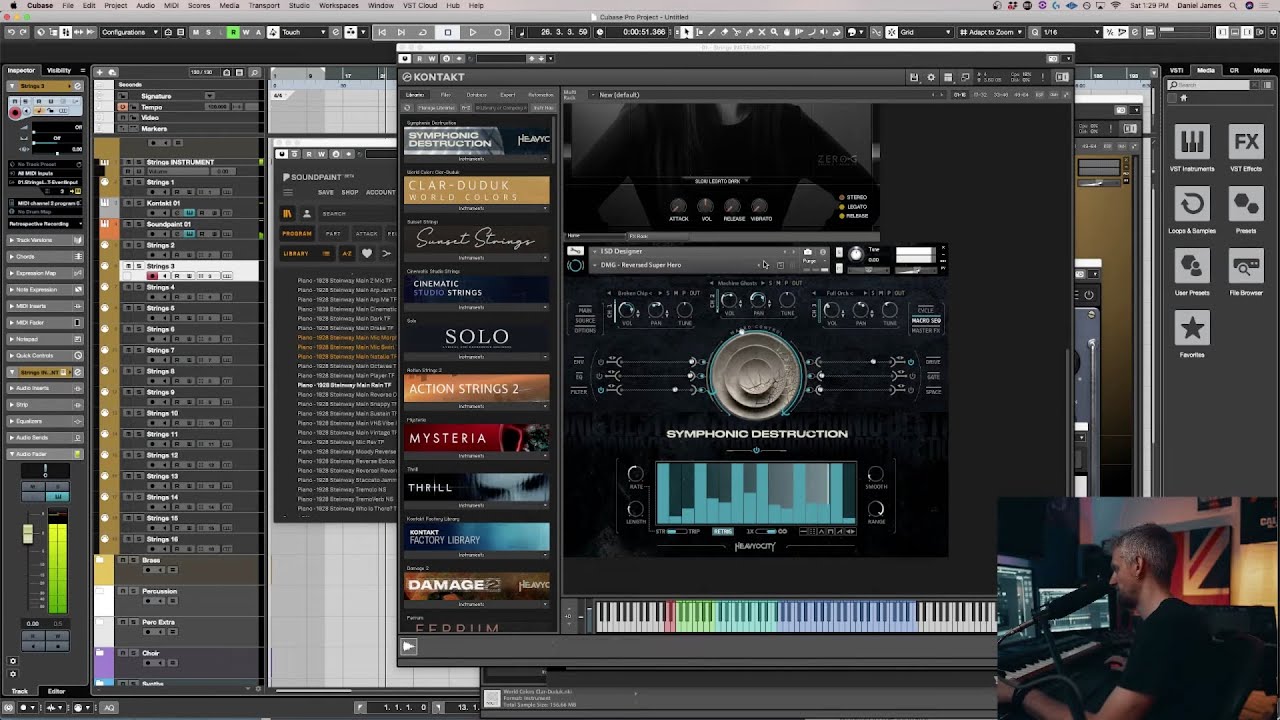Open the Studio menu
Viewport: 1280px width, 720px height.
point(299,5)
